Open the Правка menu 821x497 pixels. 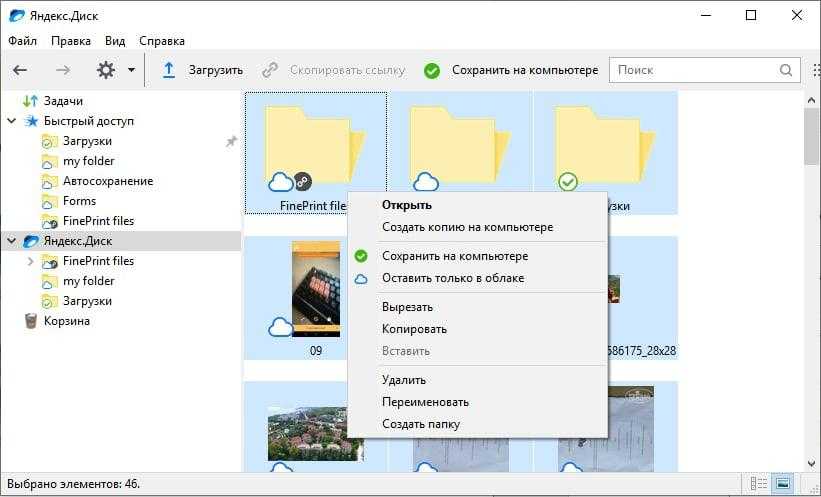click(71, 41)
